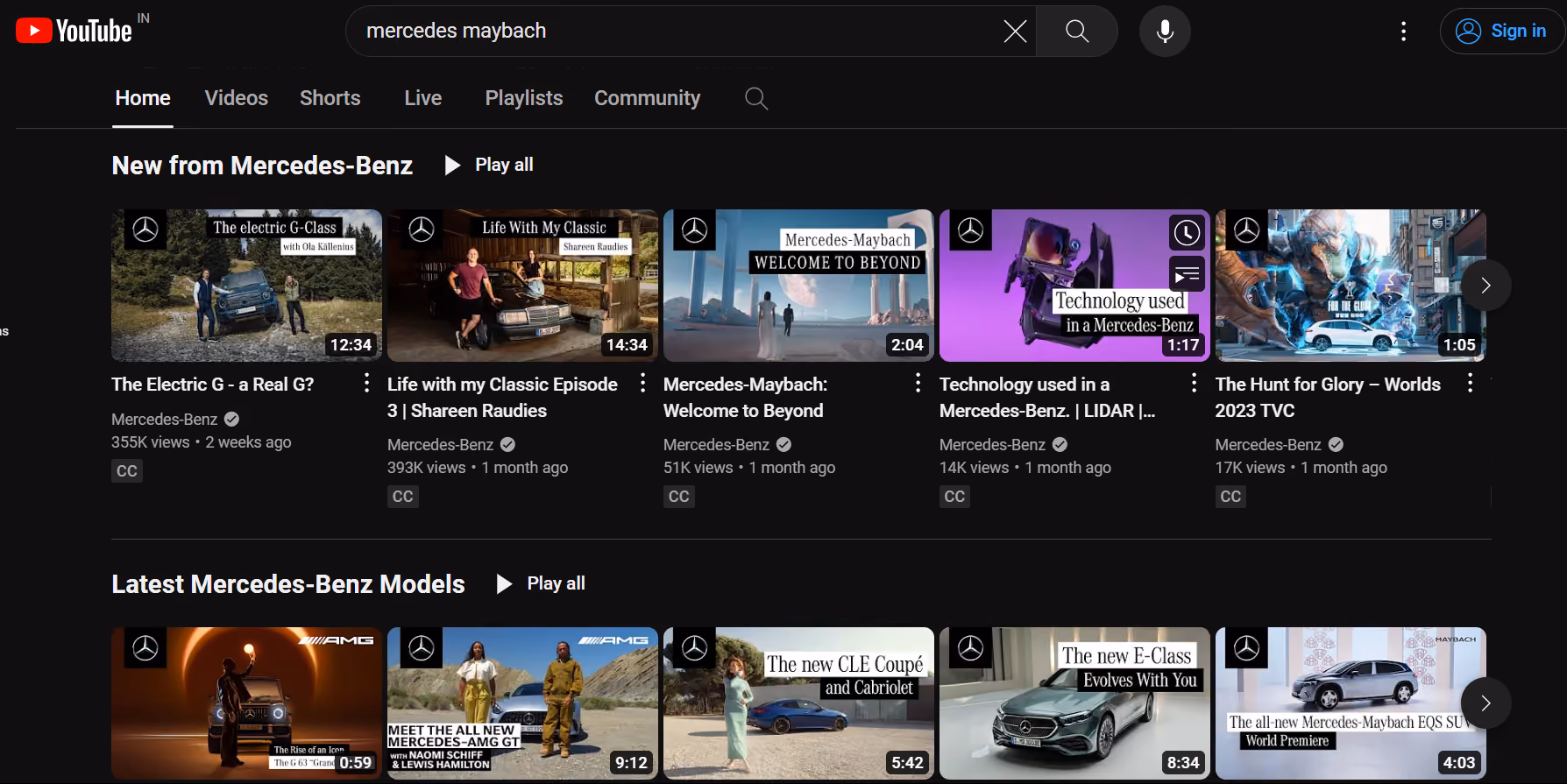Start voice search with microphone

[x=1165, y=32]
